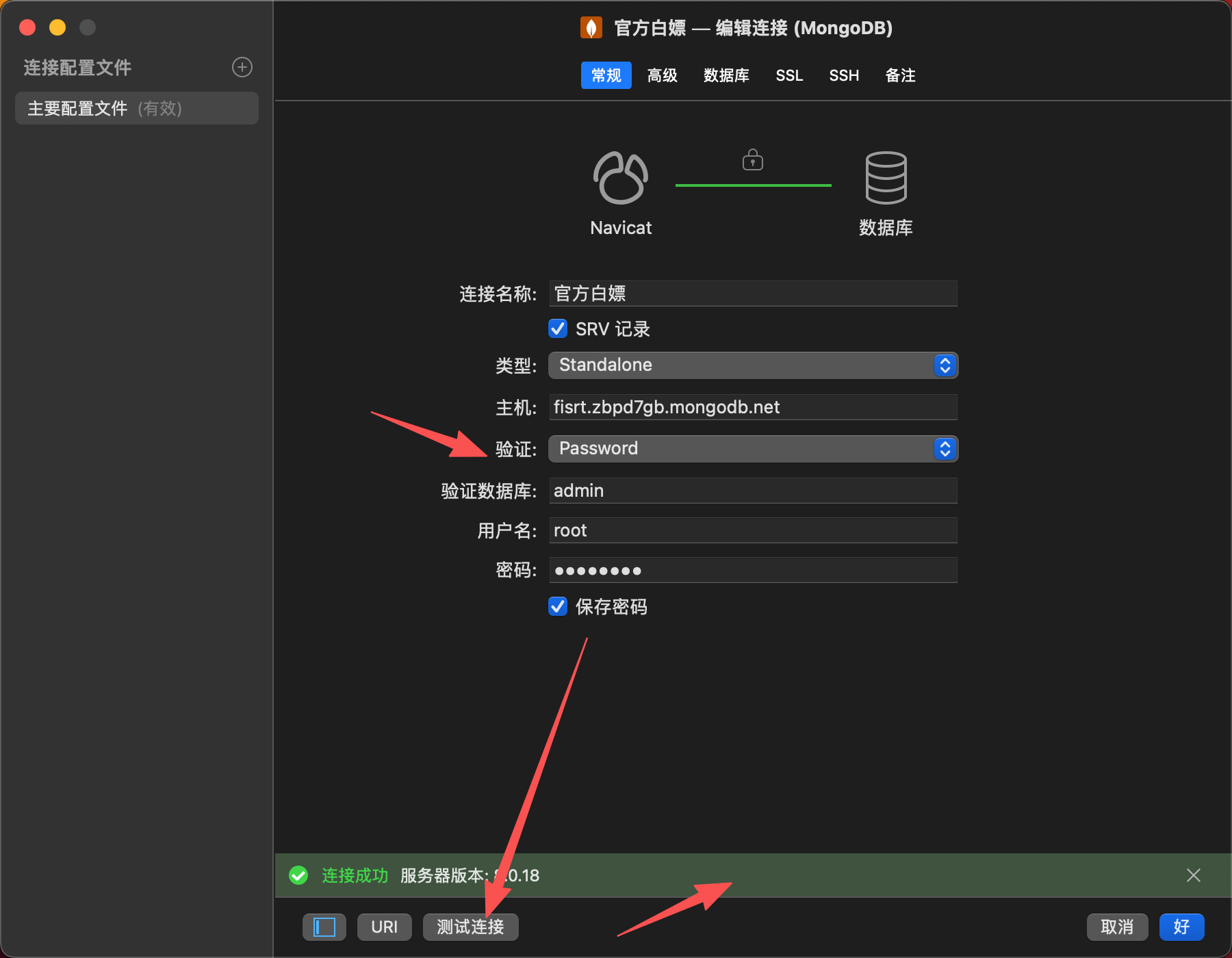Add a new connection profile

tap(242, 67)
